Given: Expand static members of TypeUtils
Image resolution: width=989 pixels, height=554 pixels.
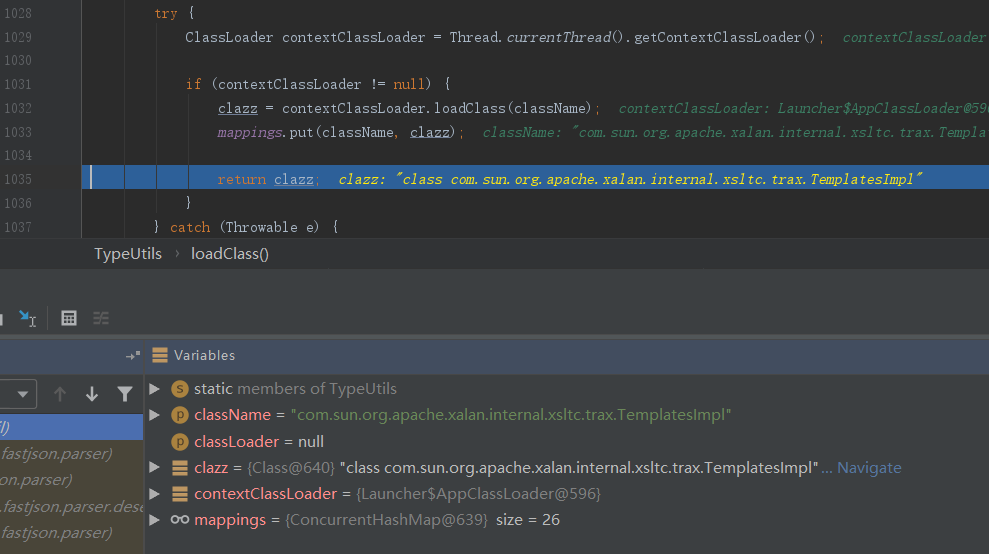Looking at the screenshot, I should (x=154, y=388).
